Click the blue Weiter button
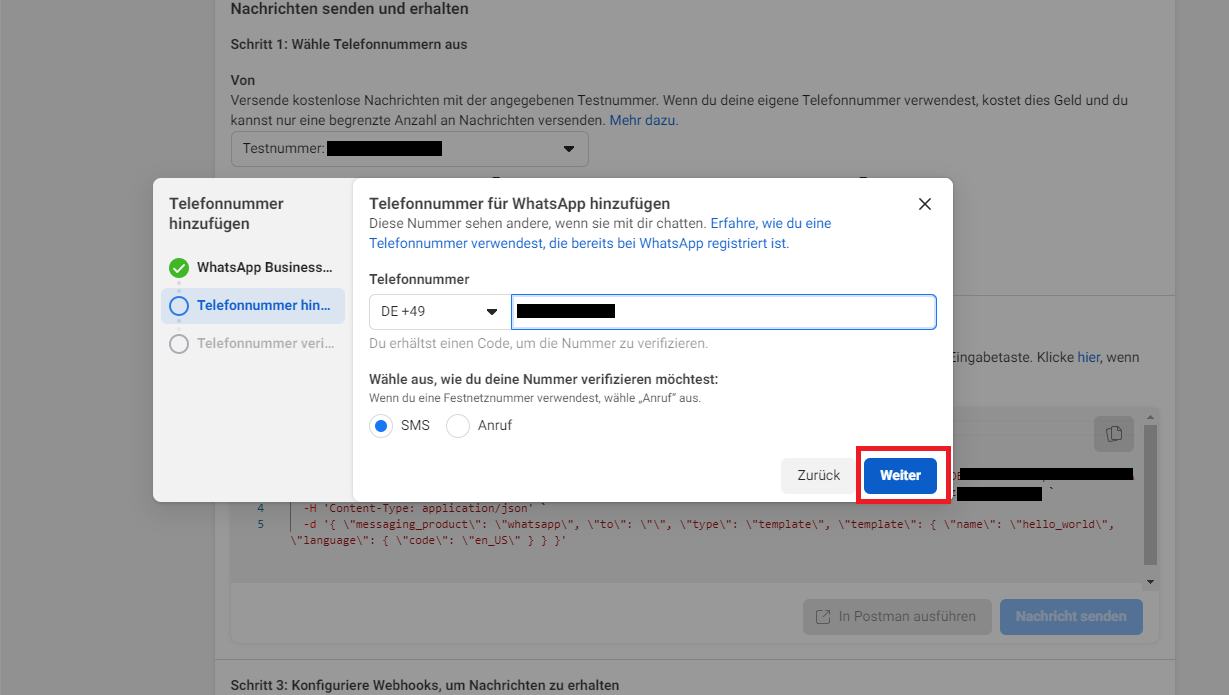Screen dimensions: 1229x695 tap(900, 476)
